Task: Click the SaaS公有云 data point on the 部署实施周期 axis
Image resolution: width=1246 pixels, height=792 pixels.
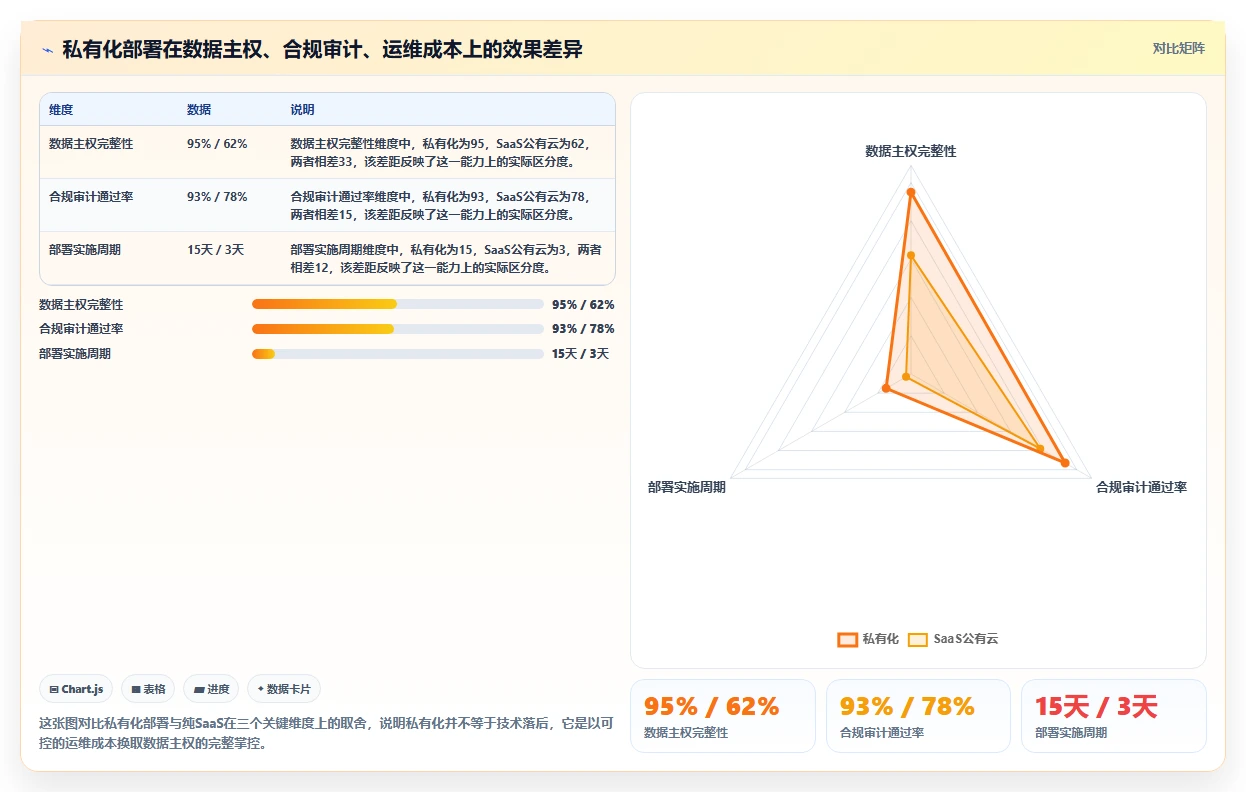Action: (906, 377)
